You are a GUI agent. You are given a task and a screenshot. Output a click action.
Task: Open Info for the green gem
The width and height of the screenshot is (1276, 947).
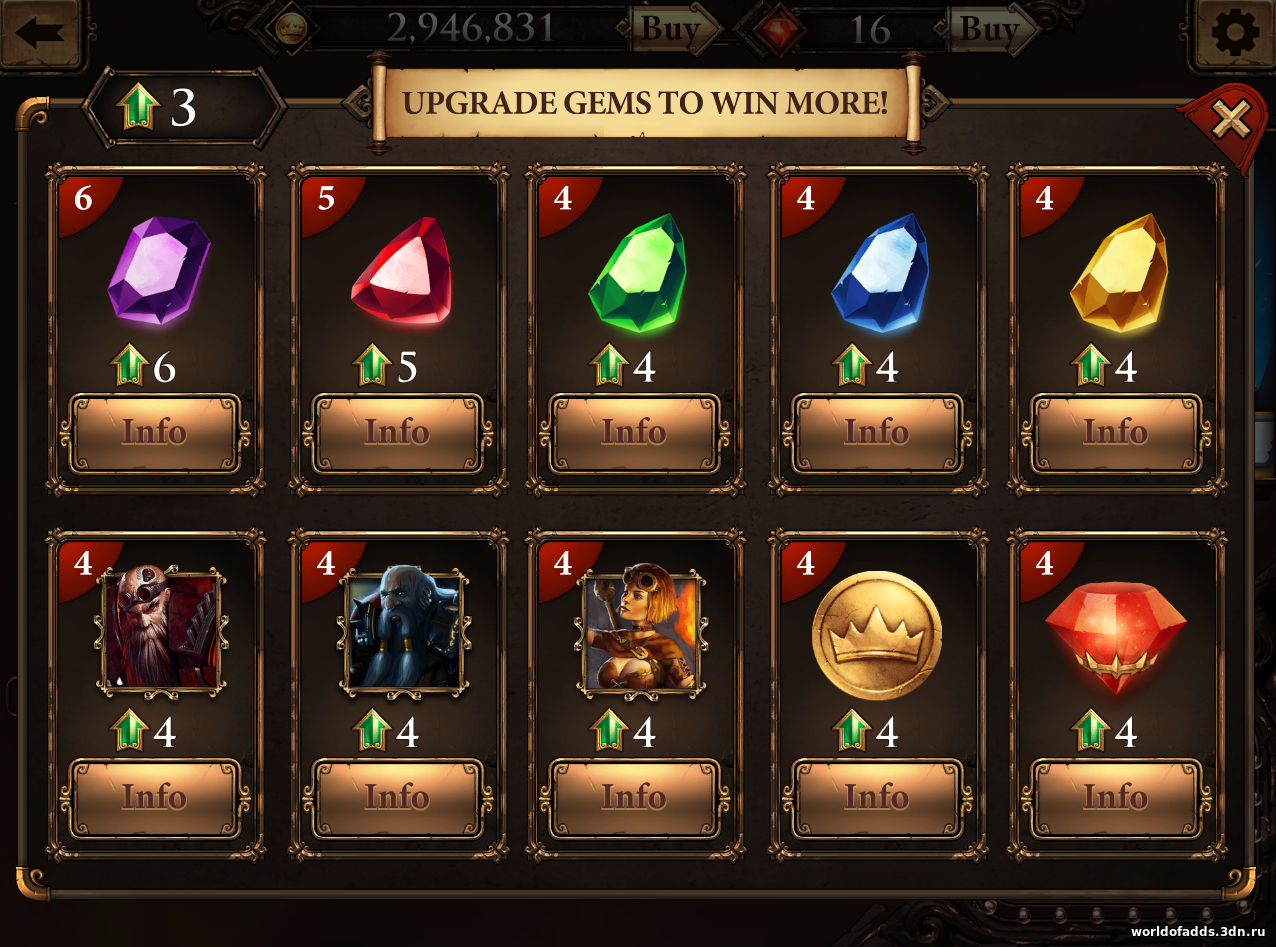coord(634,433)
